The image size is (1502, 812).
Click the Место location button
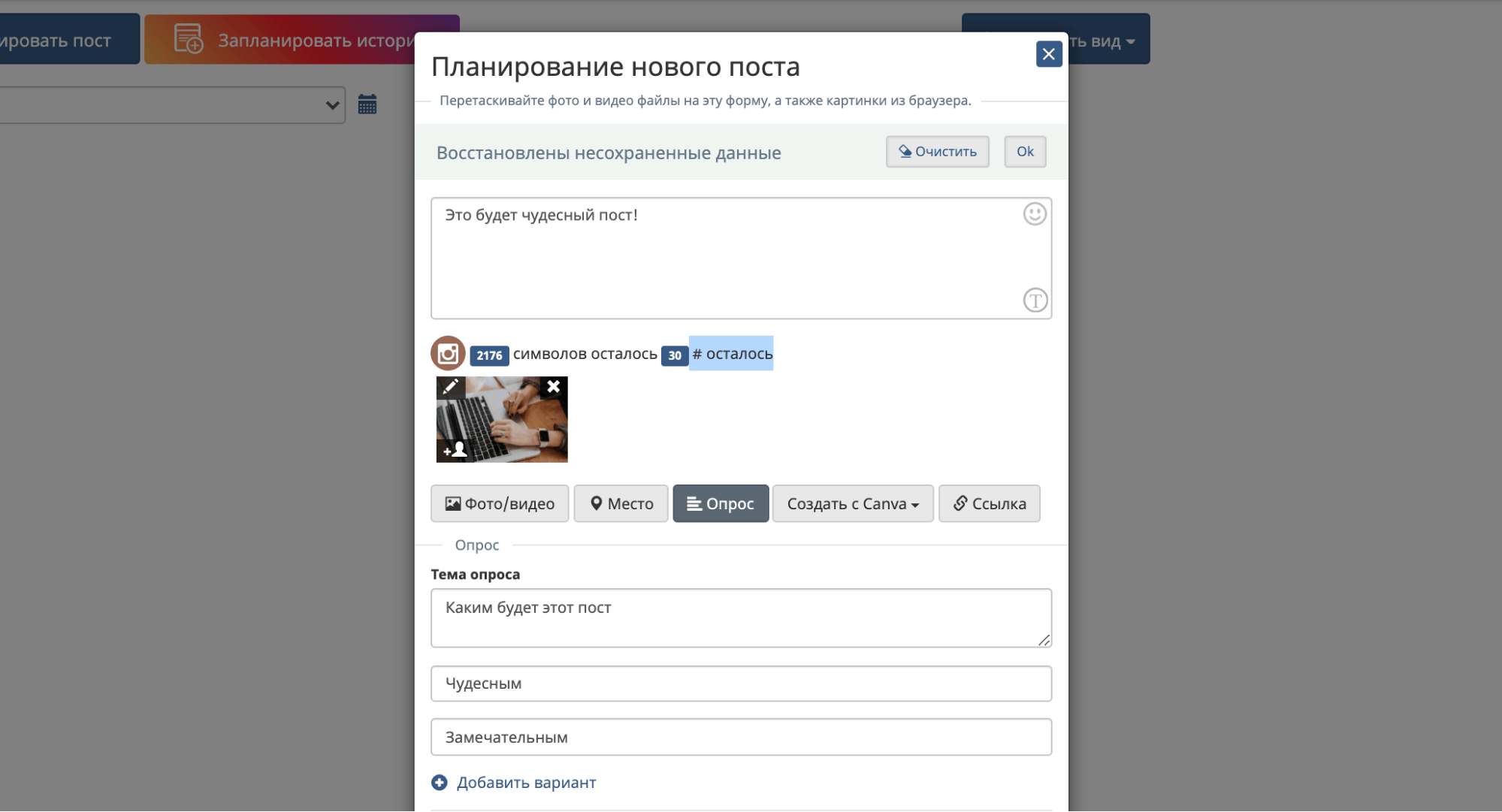621,503
